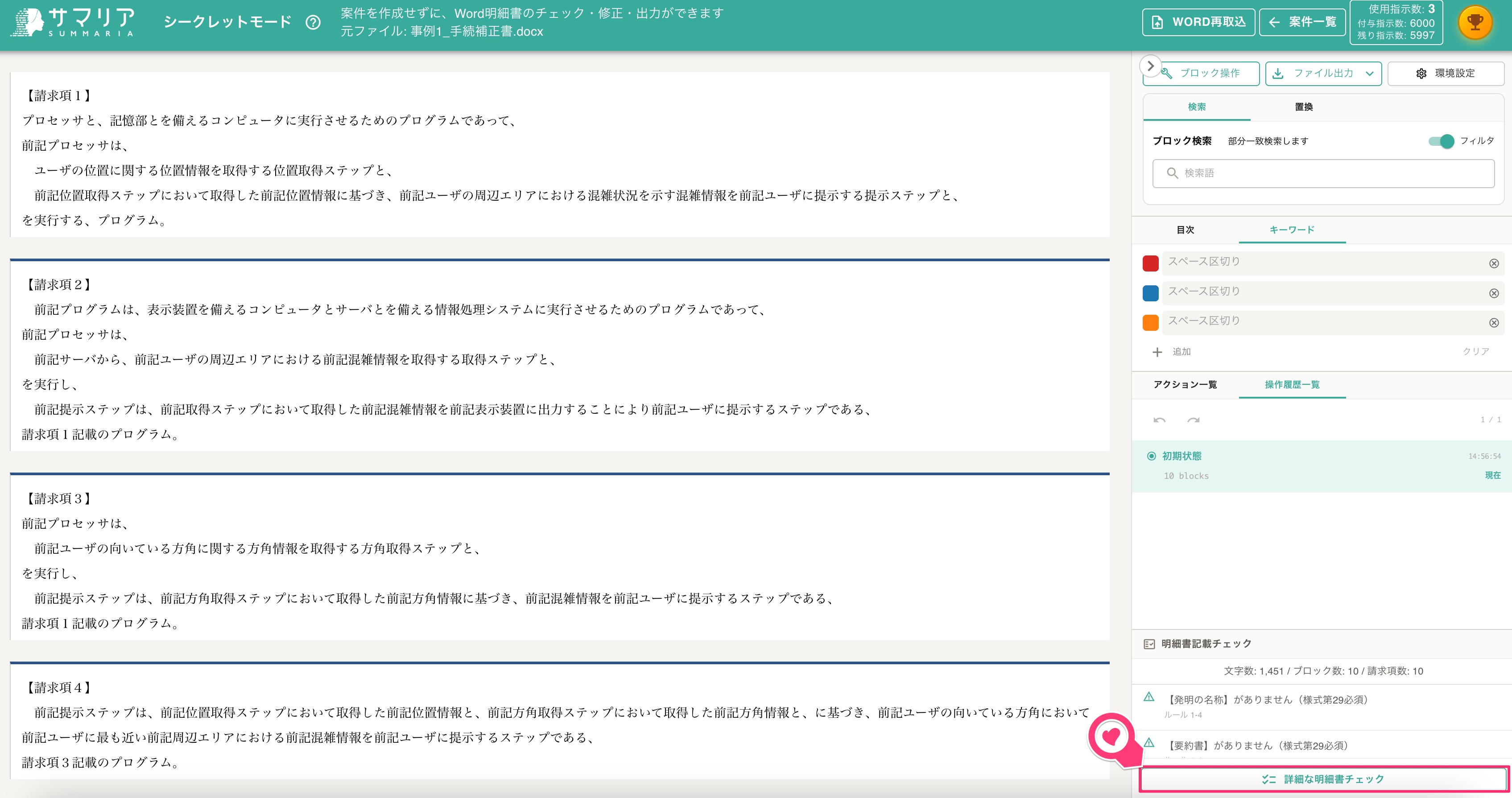Click the line を実行する、プログラム。

[96, 221]
